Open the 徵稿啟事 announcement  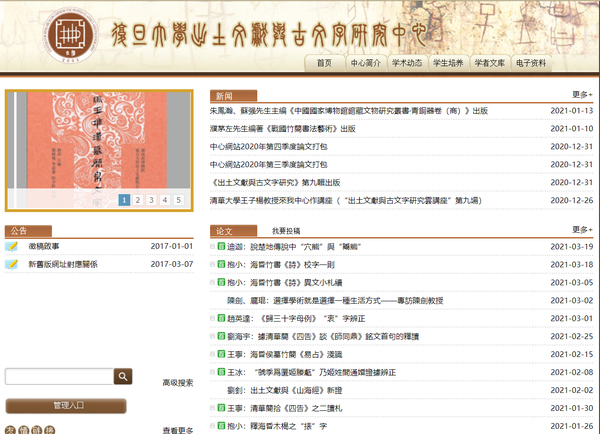point(44,246)
